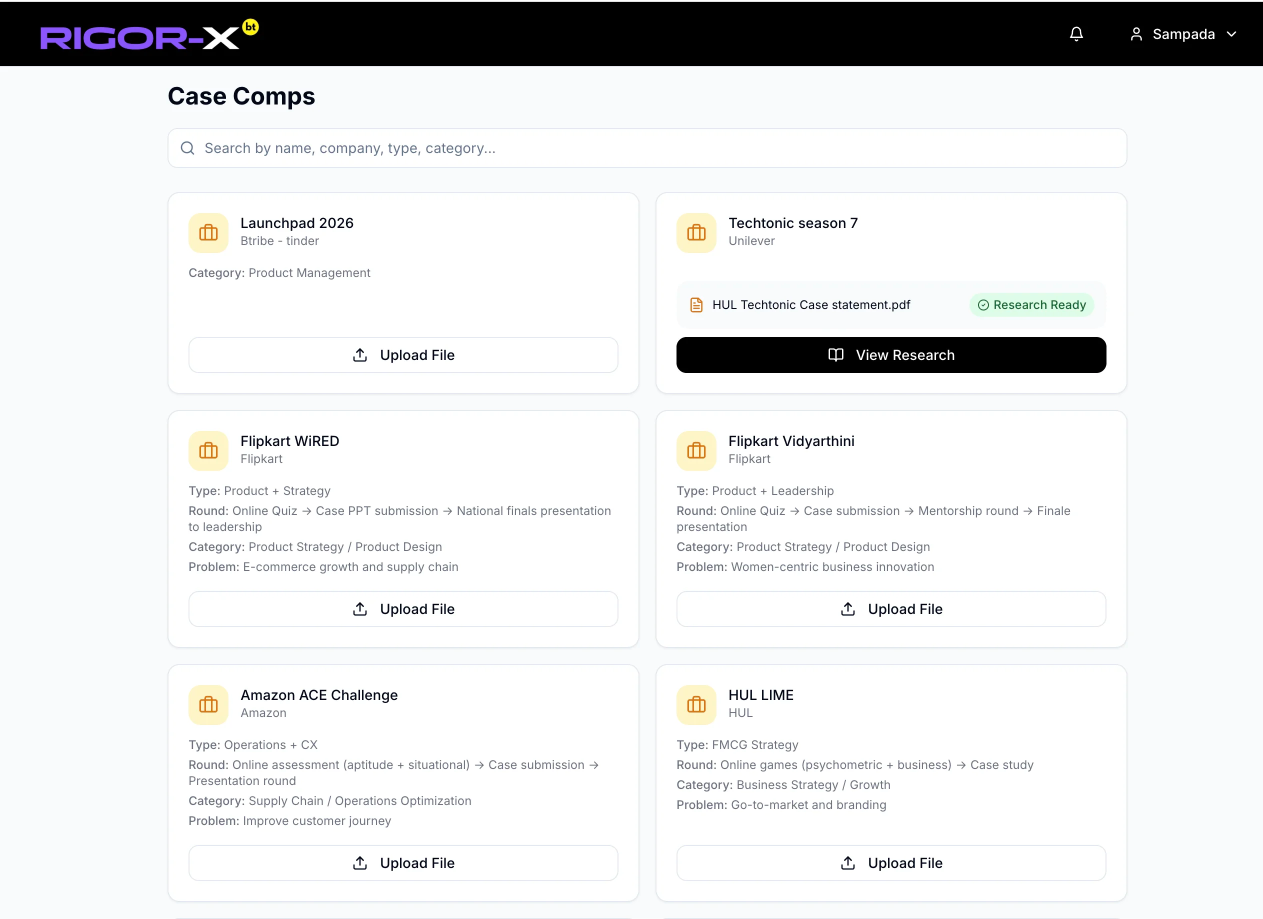This screenshot has height=919, width=1263.
Task: Select the Techtonic season 7 title
Action: 793,223
